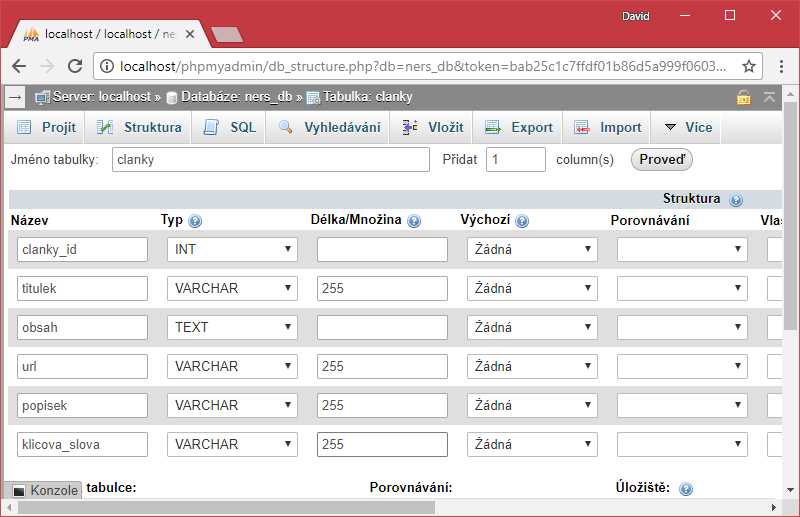The height and width of the screenshot is (517, 800).
Task: Click the Export tab icon
Action: pos(493,127)
